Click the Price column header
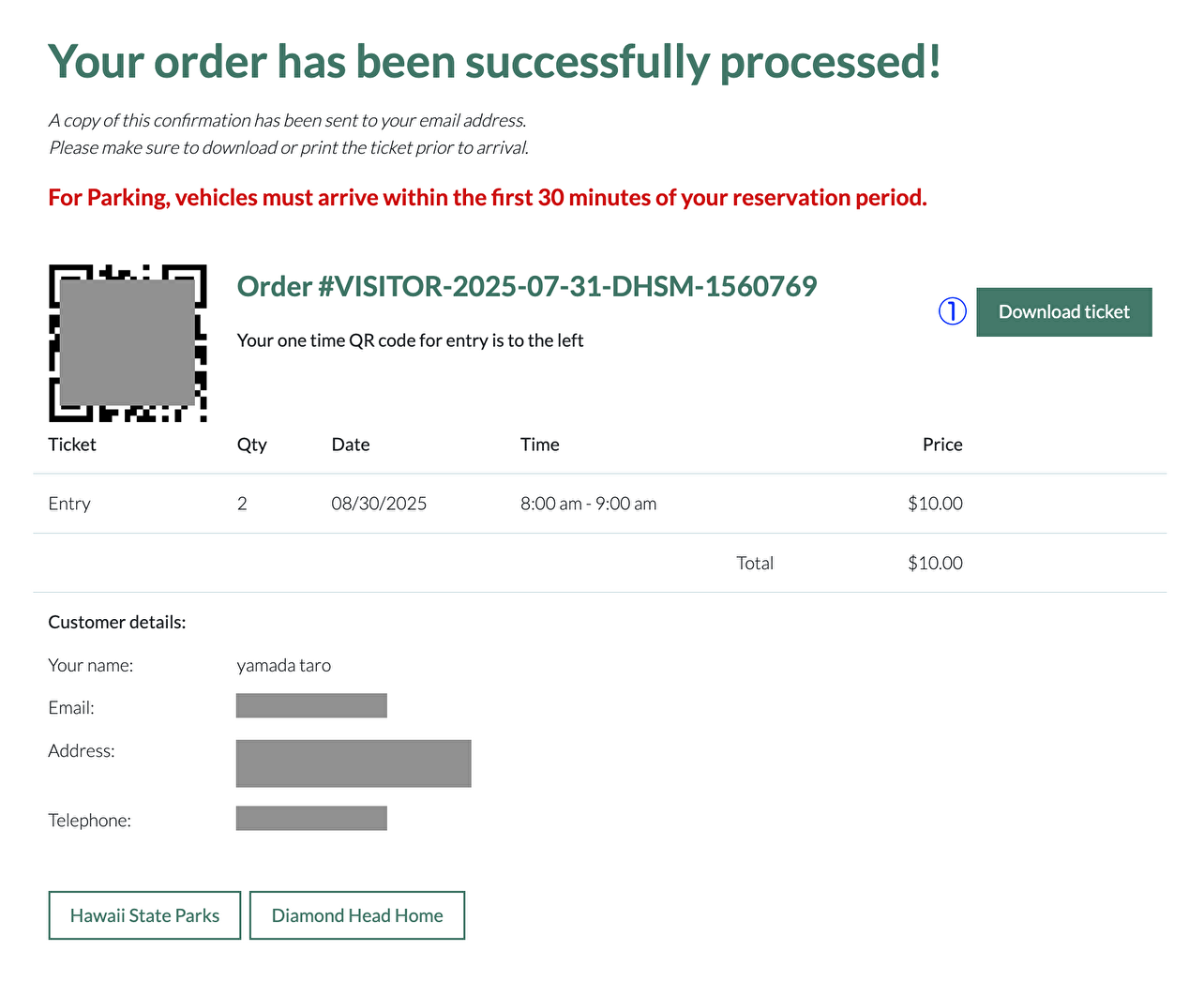 point(941,445)
